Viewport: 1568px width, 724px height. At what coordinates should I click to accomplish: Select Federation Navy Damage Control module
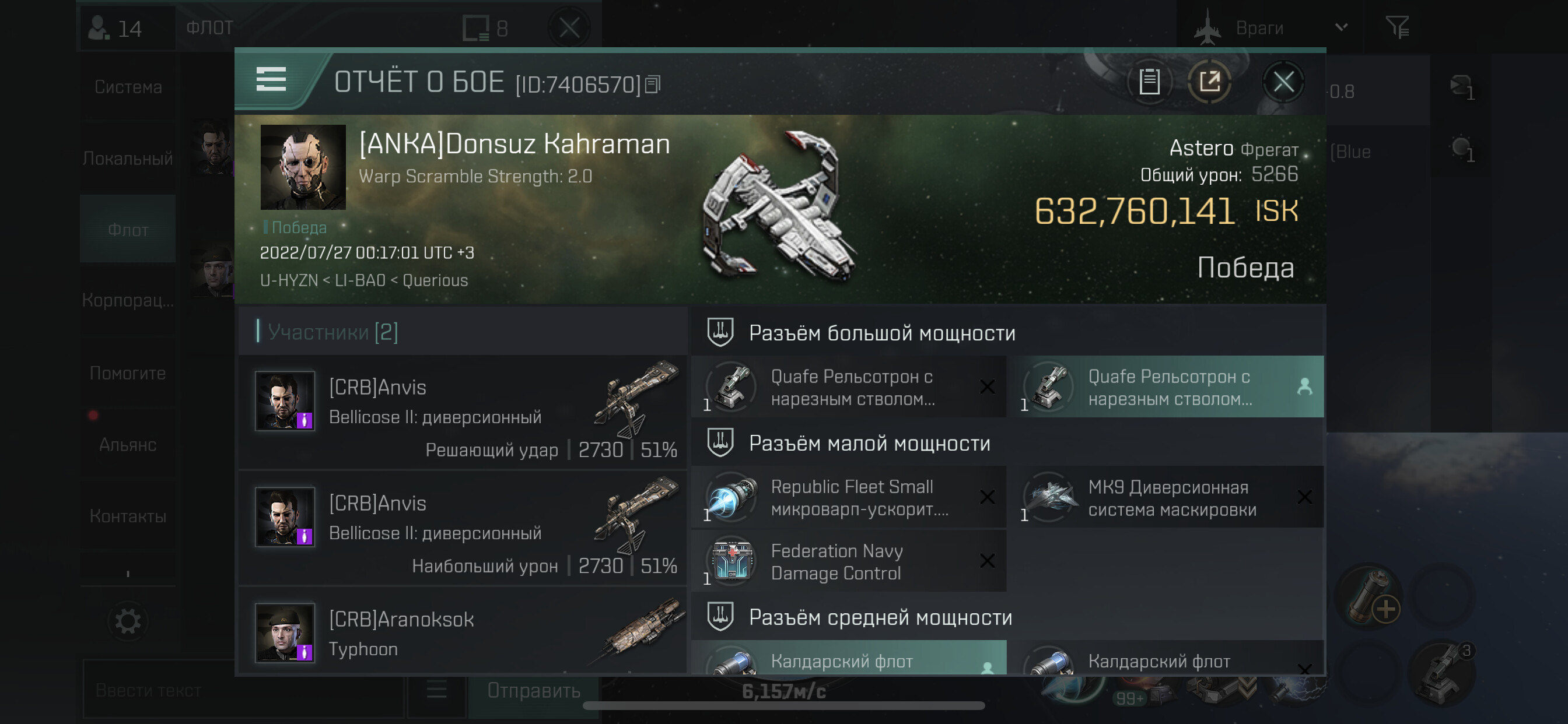(x=849, y=561)
